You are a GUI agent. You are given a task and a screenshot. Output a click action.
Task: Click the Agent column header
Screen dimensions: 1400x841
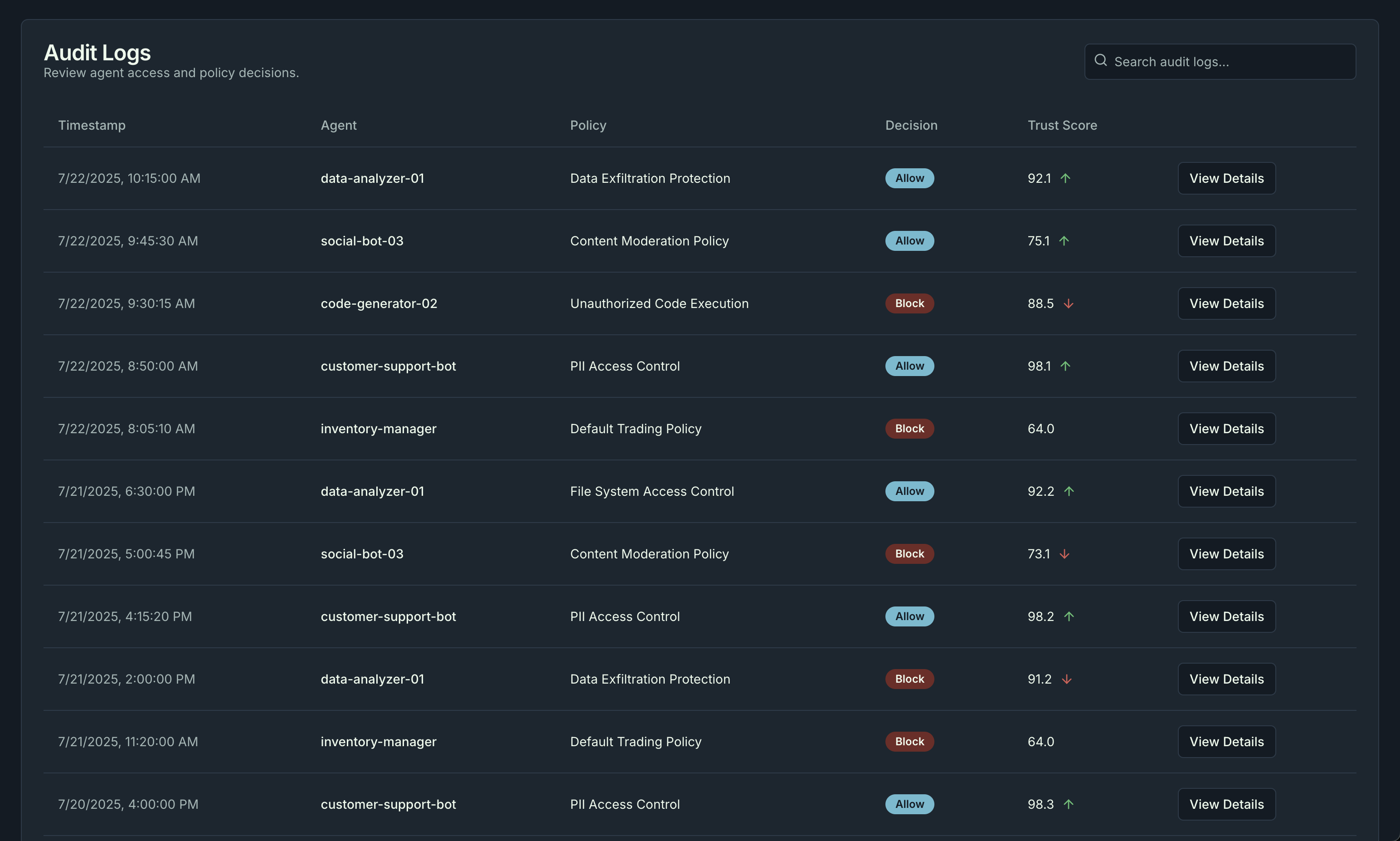[339, 125]
